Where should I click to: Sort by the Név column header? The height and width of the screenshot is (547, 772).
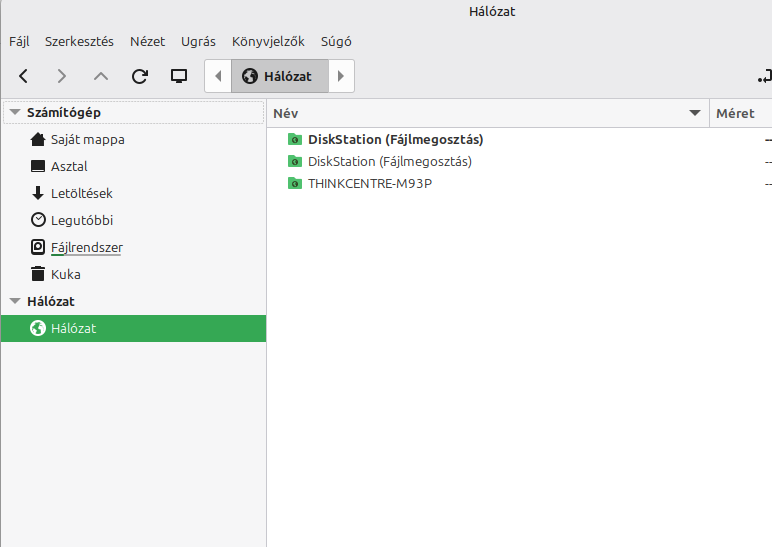(x=487, y=113)
